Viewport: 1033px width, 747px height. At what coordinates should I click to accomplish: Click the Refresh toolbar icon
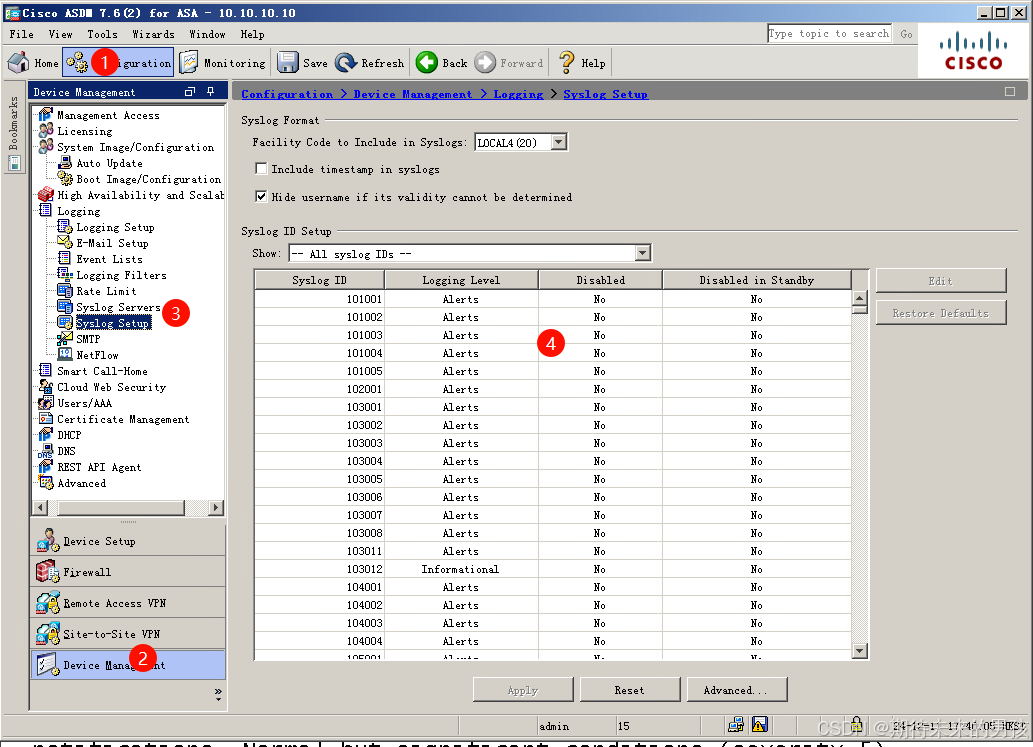pyautogui.click(x=346, y=63)
